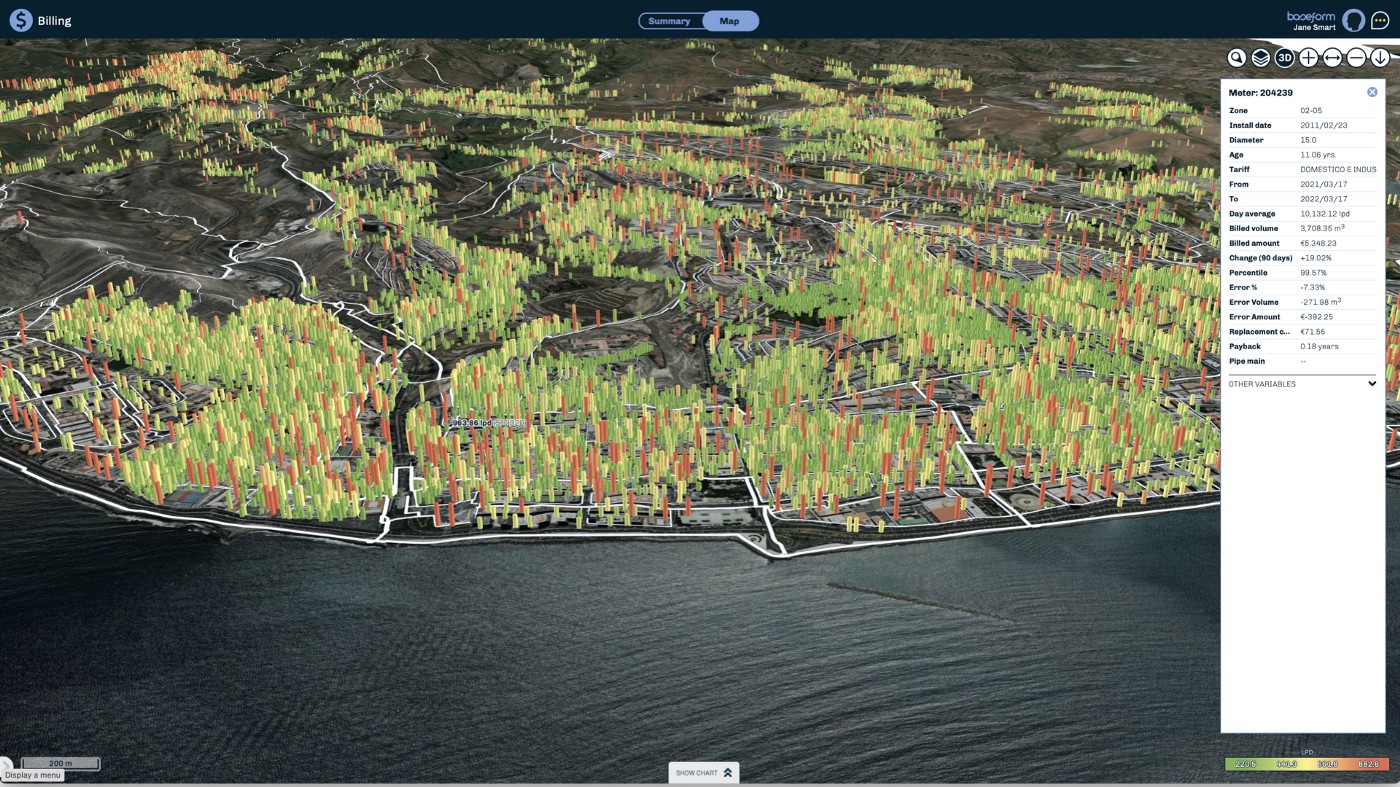The image size is (1400, 787).
Task: Expand the Other Variables section
Action: pos(1371,384)
